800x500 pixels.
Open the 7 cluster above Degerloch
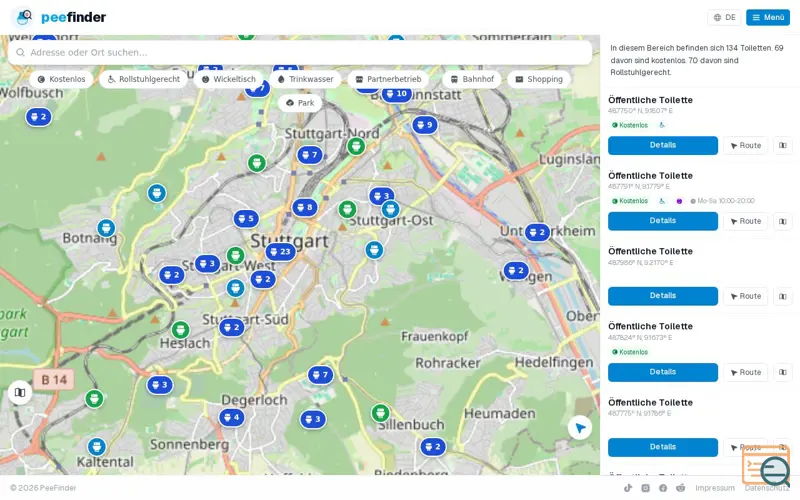[320, 375]
